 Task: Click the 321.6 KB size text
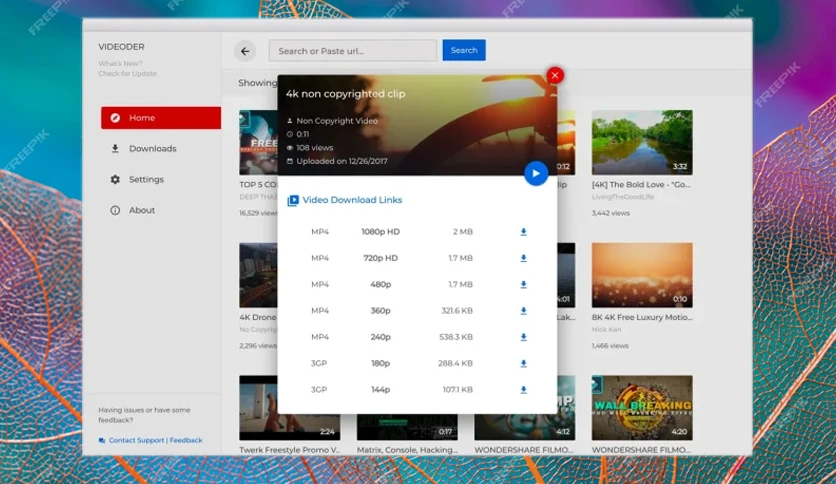(457, 311)
